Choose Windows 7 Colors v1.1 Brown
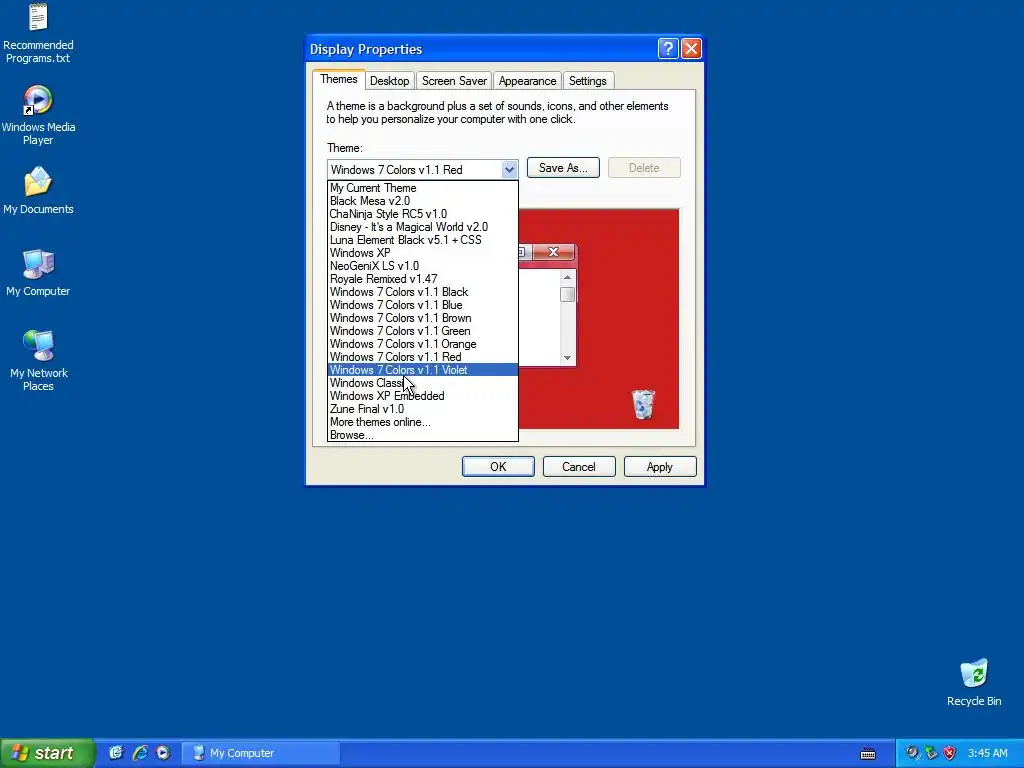The width and height of the screenshot is (1024, 768). [x=423, y=318]
